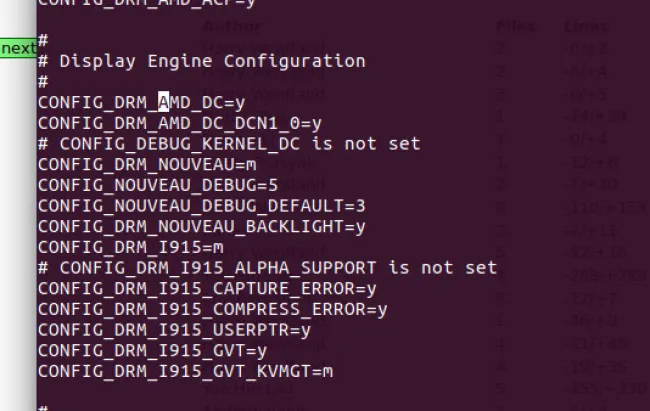Click the CONFIG_NOUVEAU_DEBUG=5 line
This screenshot has width=650, height=411.
[x=158, y=185]
